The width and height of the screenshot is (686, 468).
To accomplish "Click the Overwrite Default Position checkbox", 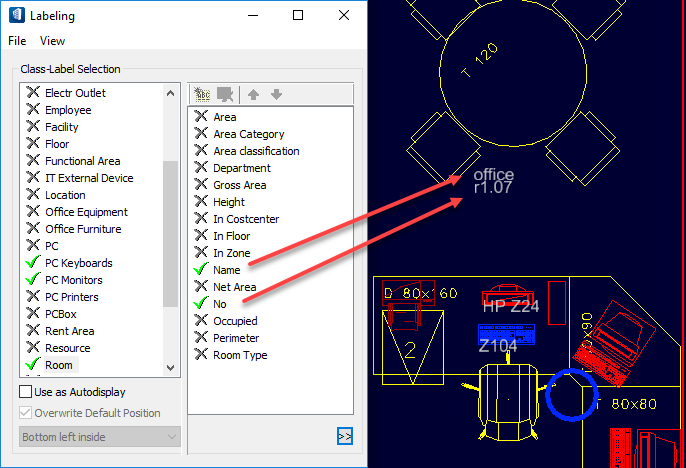I will tap(25, 412).
